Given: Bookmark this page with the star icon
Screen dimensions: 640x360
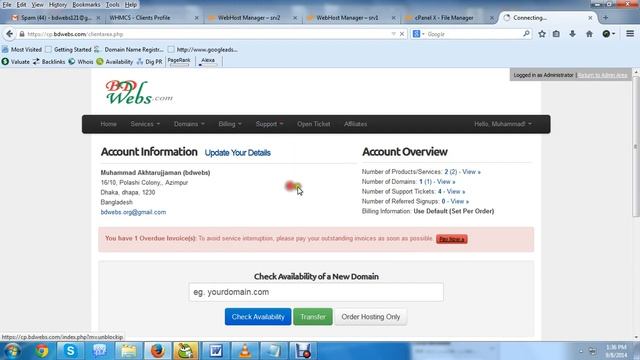Looking at the screenshot, I should (x=542, y=34).
